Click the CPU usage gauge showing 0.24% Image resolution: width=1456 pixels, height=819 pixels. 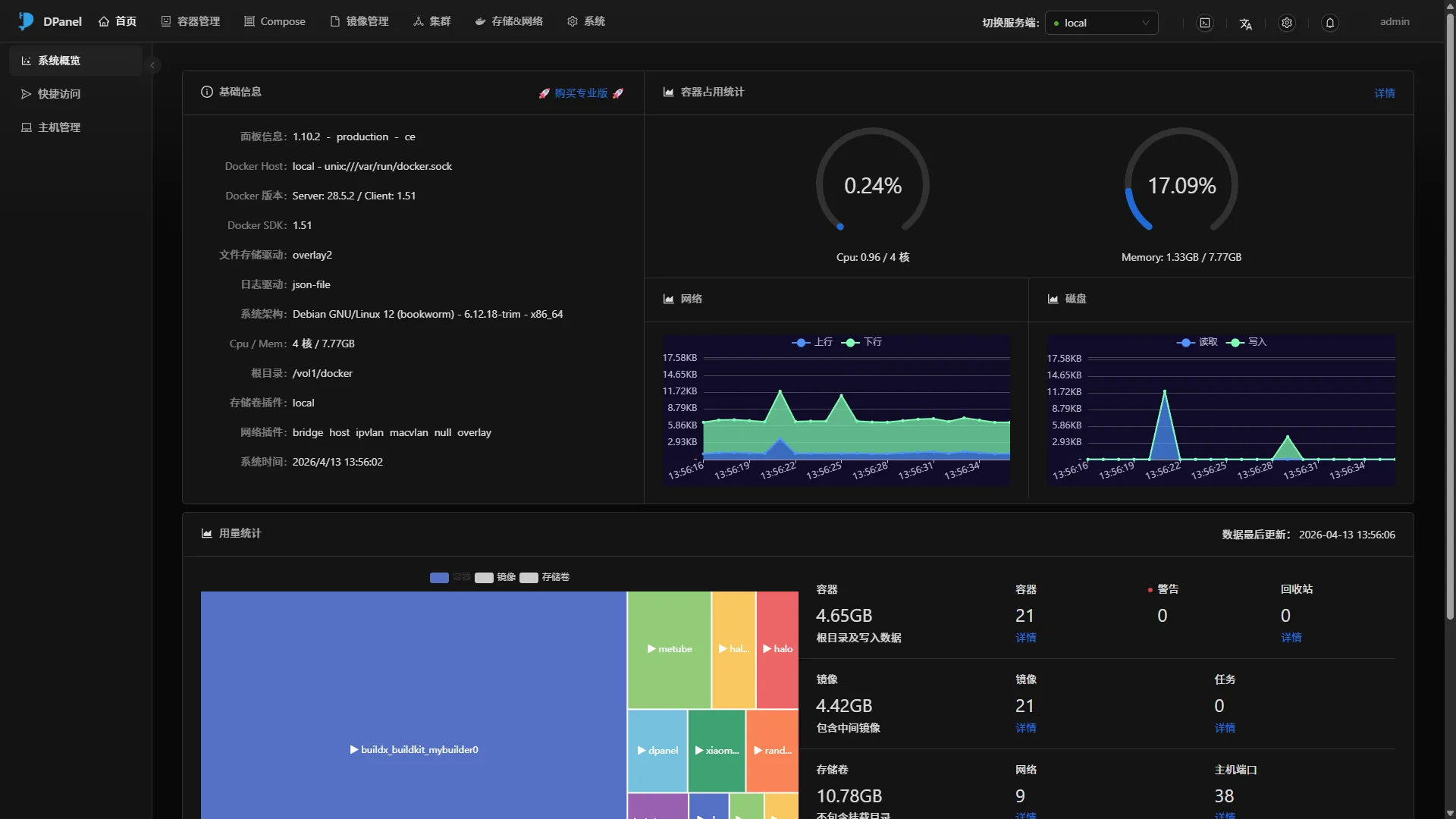click(872, 184)
